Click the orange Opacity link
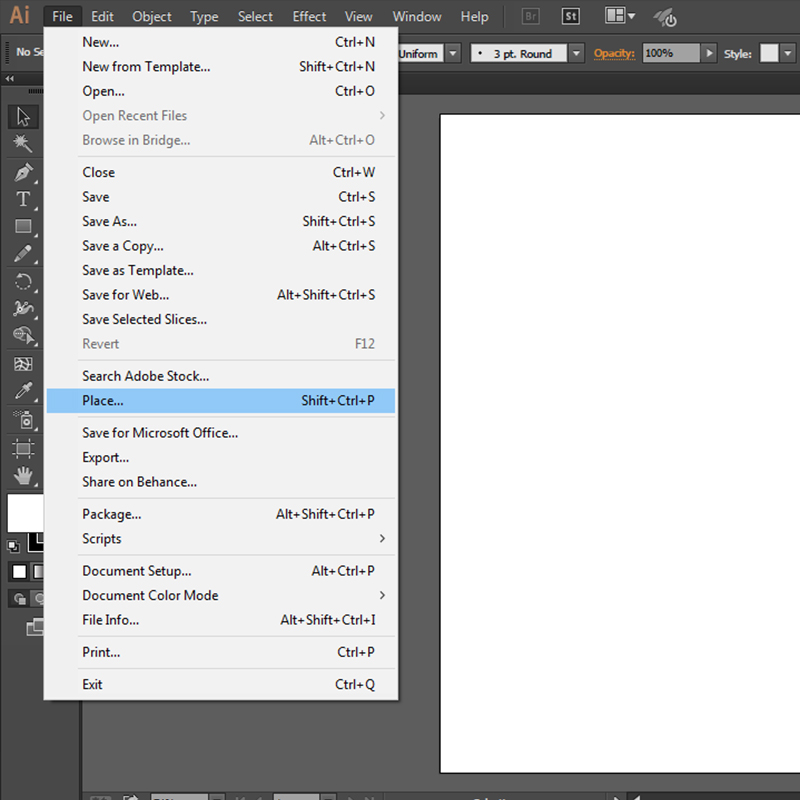800x800 pixels. point(614,53)
